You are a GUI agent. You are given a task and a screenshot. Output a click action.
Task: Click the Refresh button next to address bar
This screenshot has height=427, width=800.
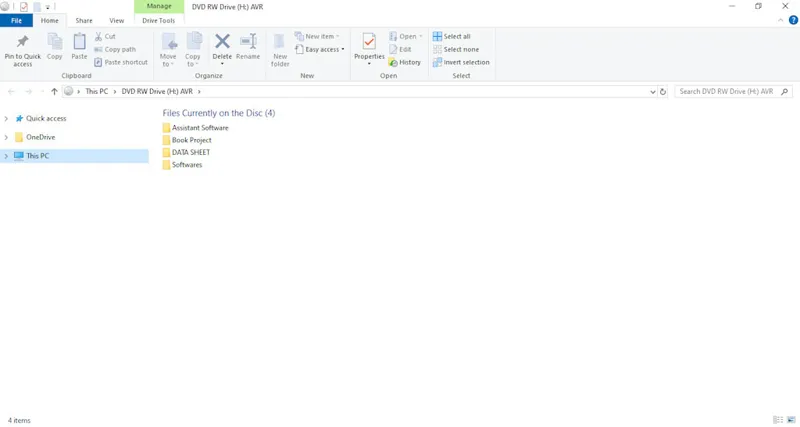[x=663, y=92]
